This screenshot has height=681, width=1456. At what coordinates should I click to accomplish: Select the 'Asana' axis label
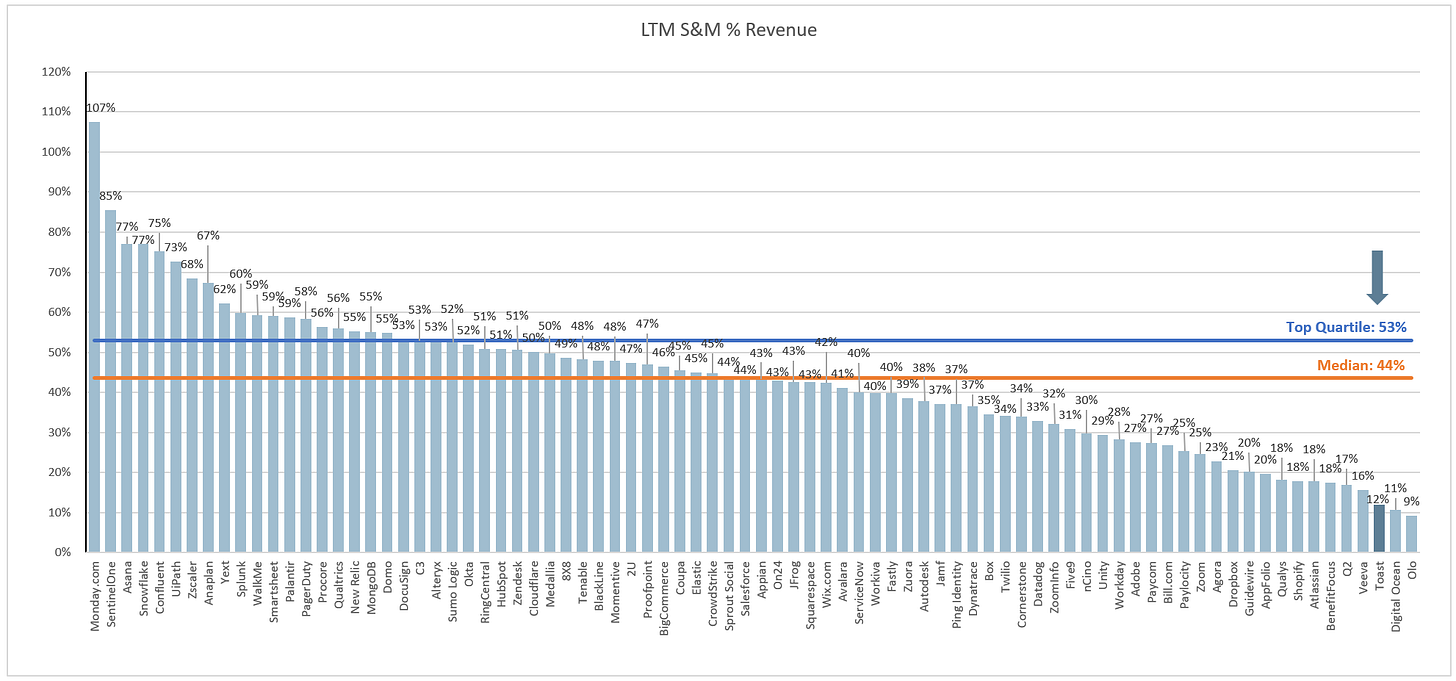point(127,577)
